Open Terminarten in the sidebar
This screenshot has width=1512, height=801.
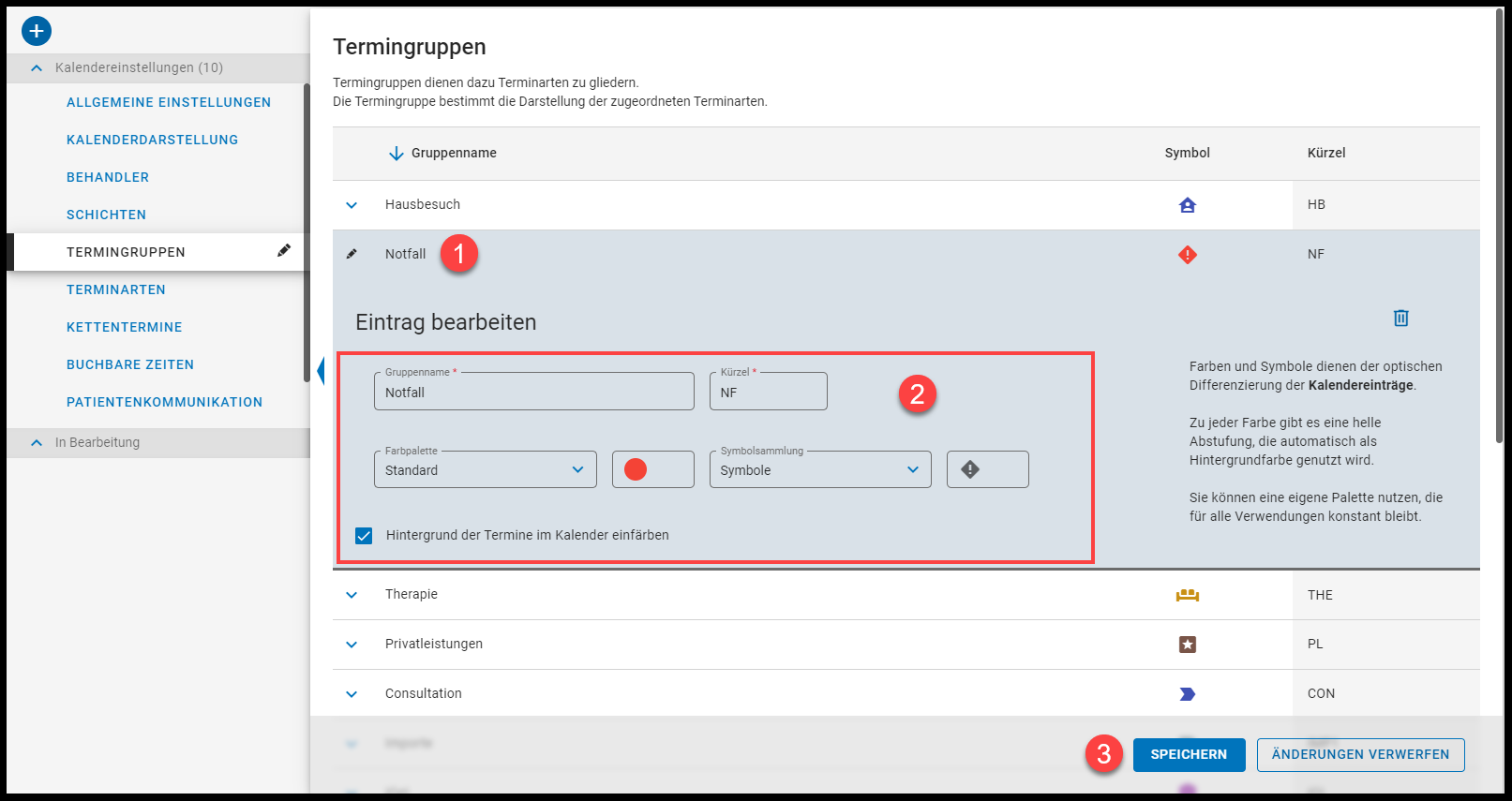[x=116, y=289]
